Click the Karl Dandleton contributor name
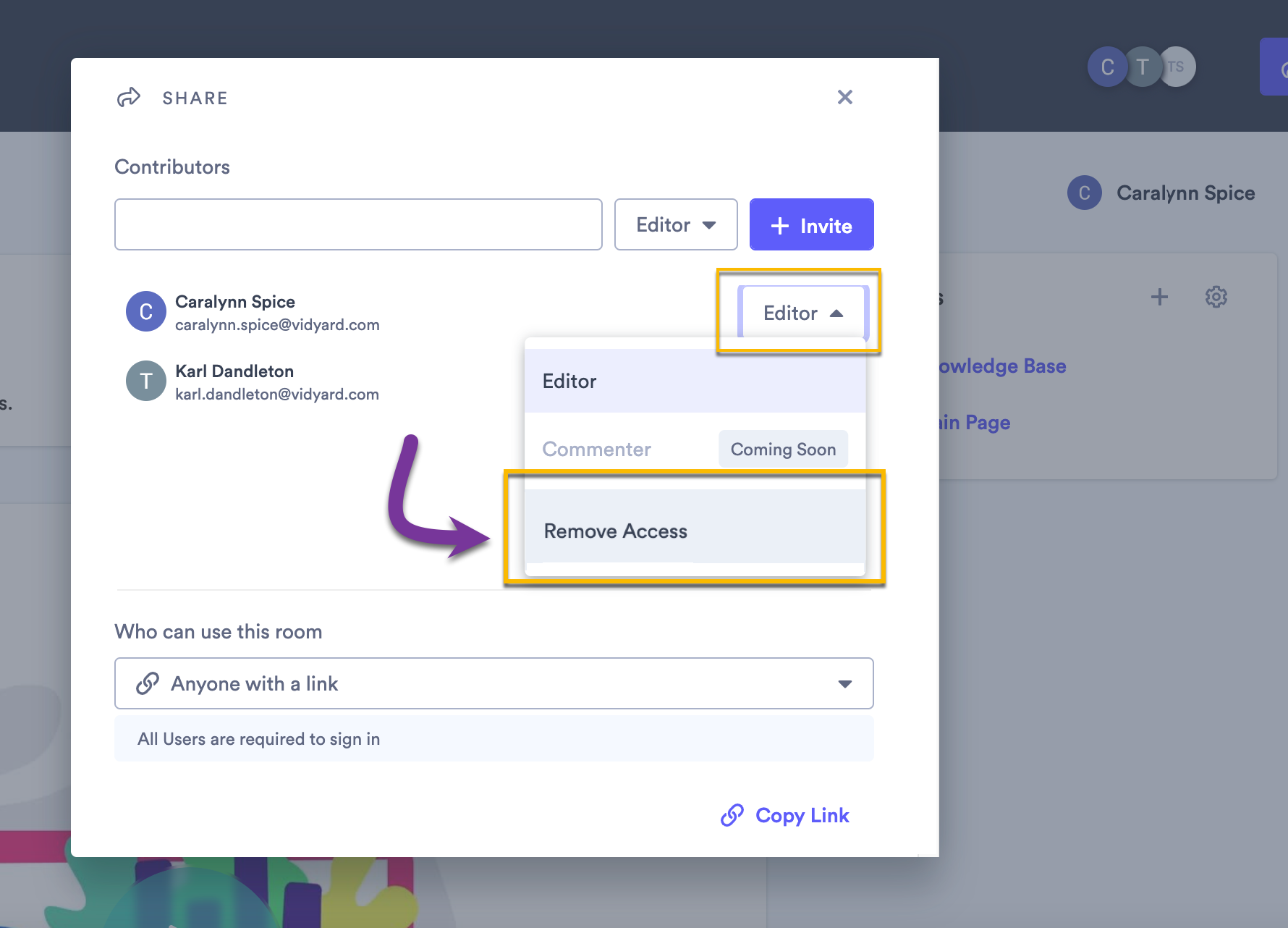This screenshot has width=1288, height=928. tap(234, 371)
